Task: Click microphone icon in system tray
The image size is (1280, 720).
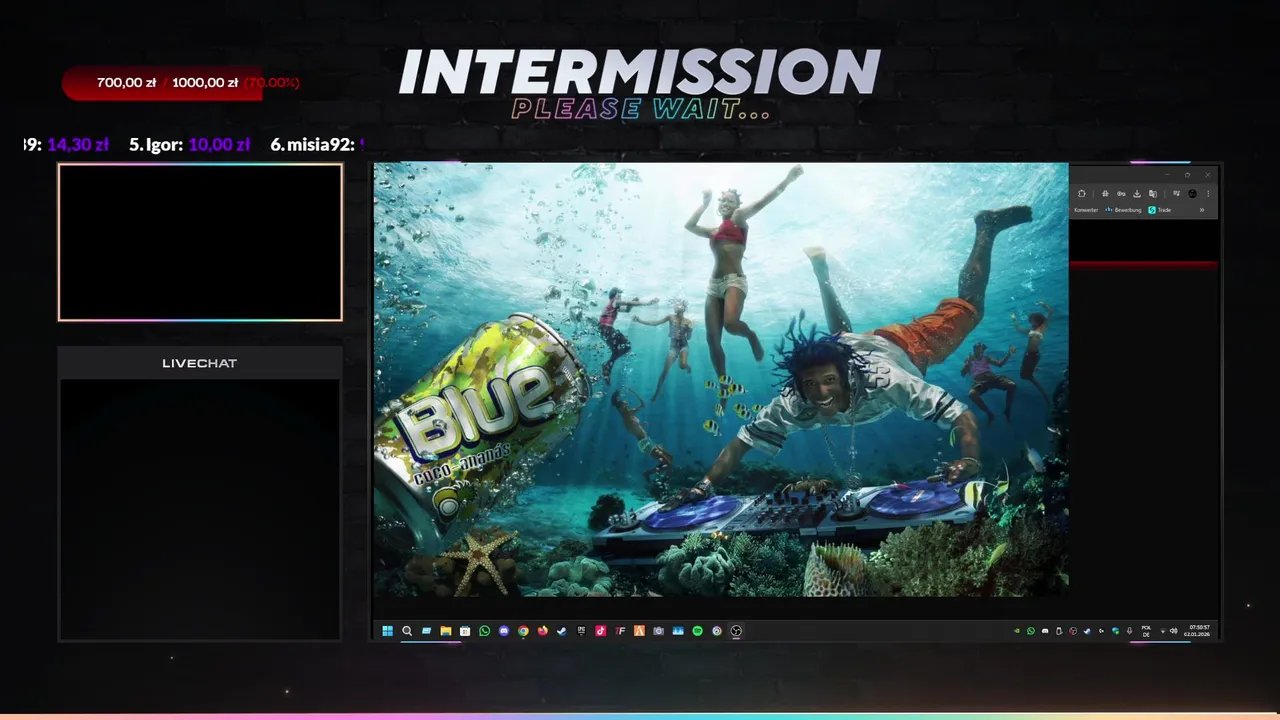Action: pyautogui.click(x=1129, y=631)
